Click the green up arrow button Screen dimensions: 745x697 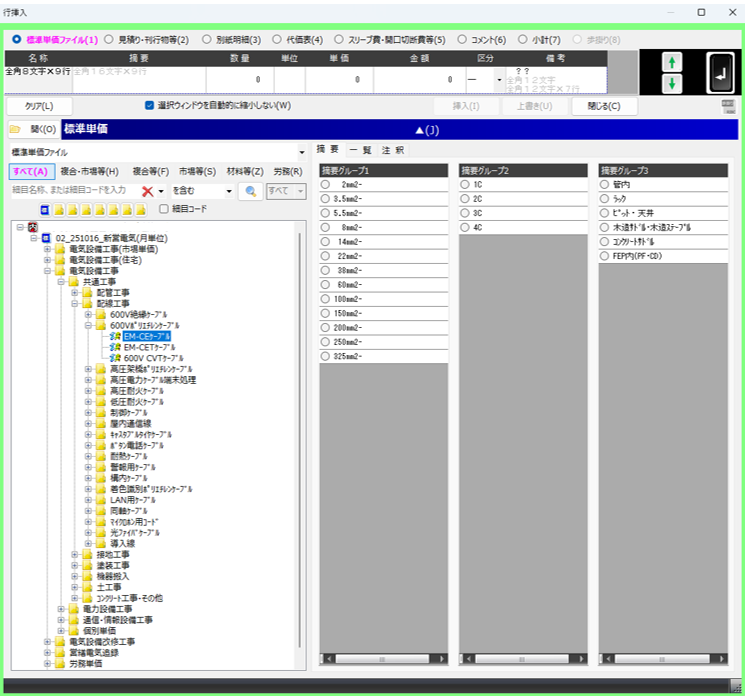point(671,63)
